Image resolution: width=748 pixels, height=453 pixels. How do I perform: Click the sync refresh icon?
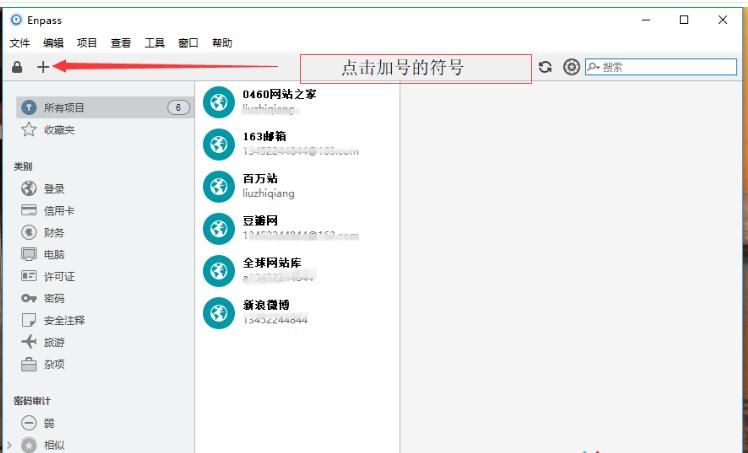point(545,67)
